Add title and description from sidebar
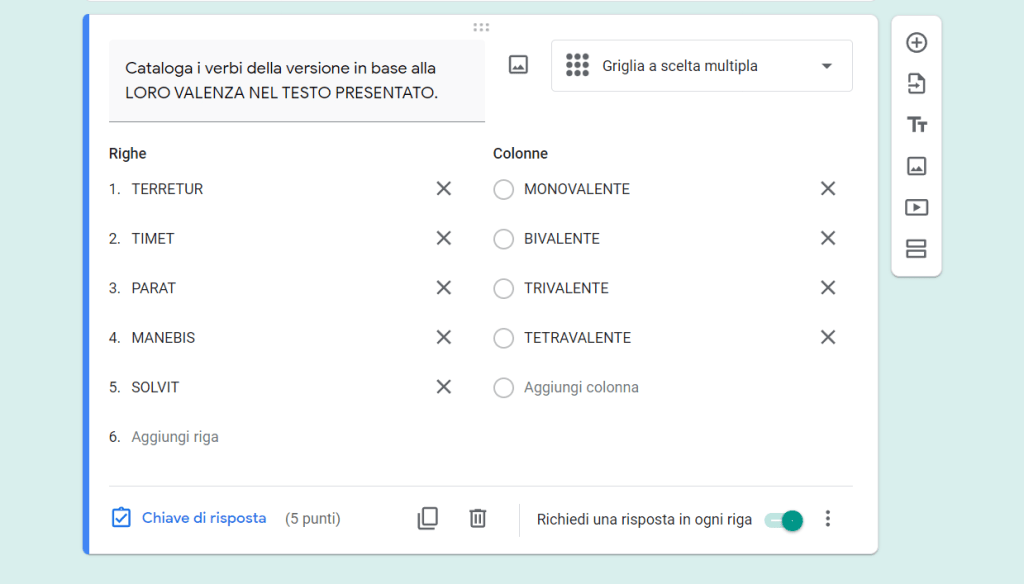Image resolution: width=1024 pixels, height=584 pixels. [916, 125]
